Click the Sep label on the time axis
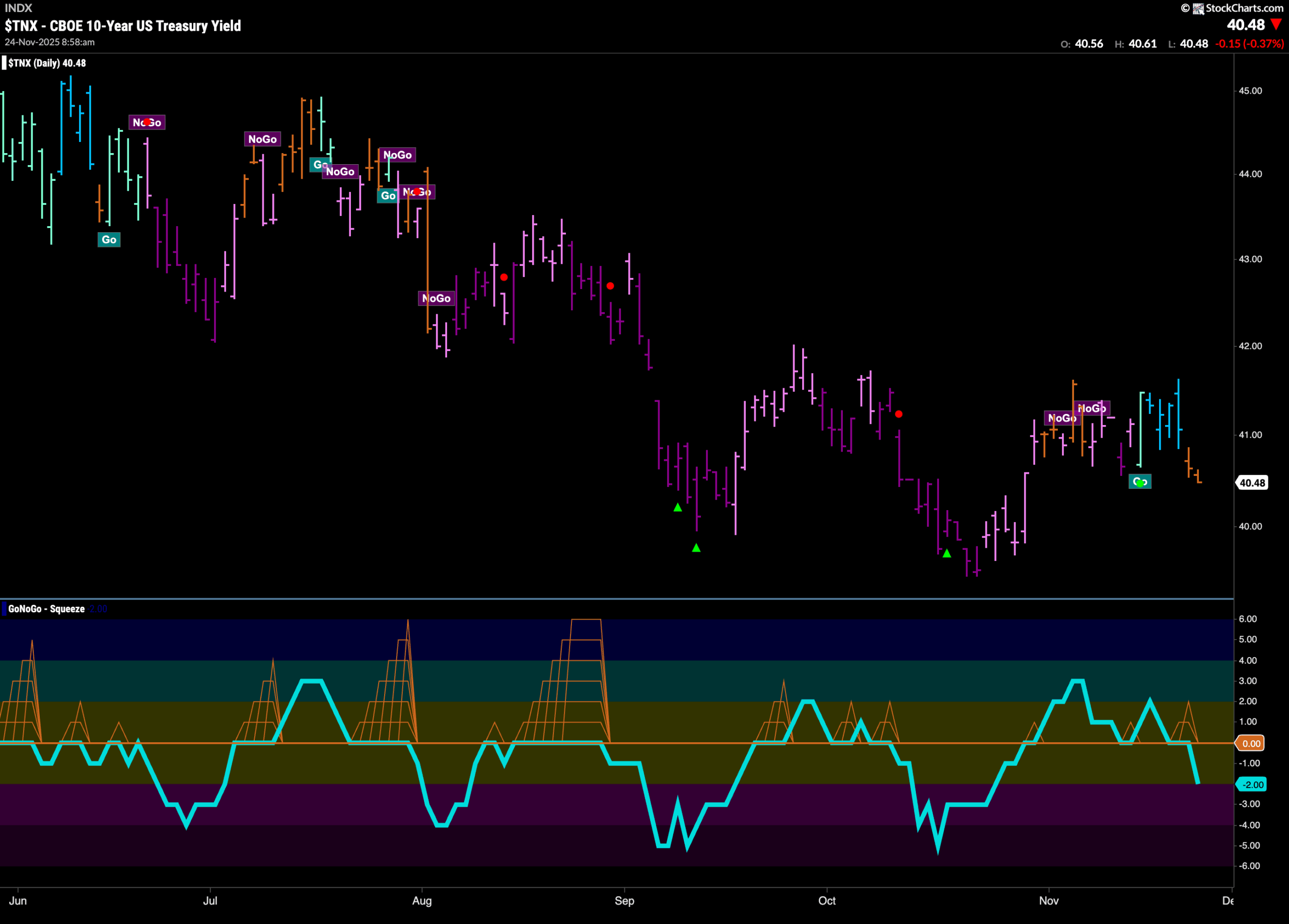Screen dimensions: 1289x924 point(624,901)
